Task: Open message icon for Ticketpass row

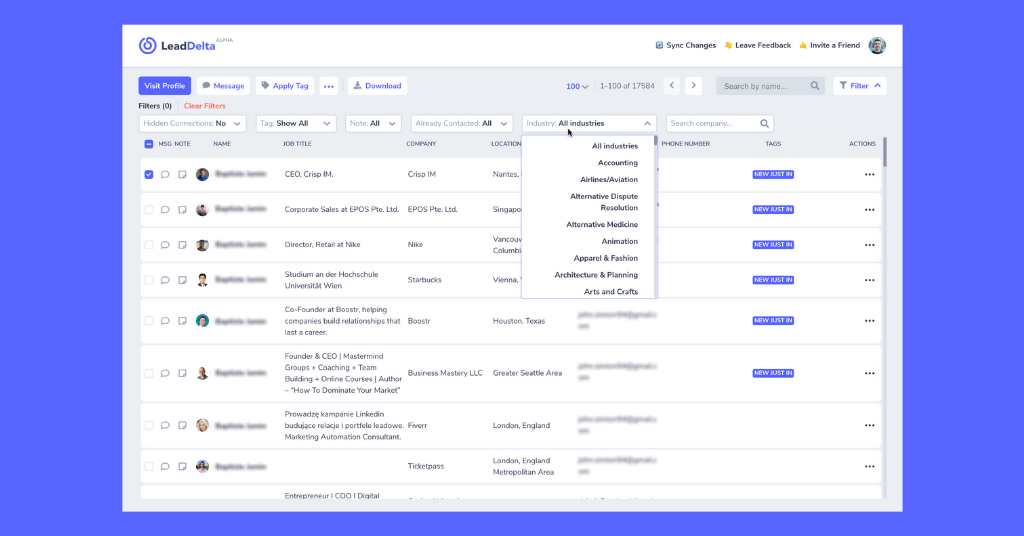Action: (165, 466)
